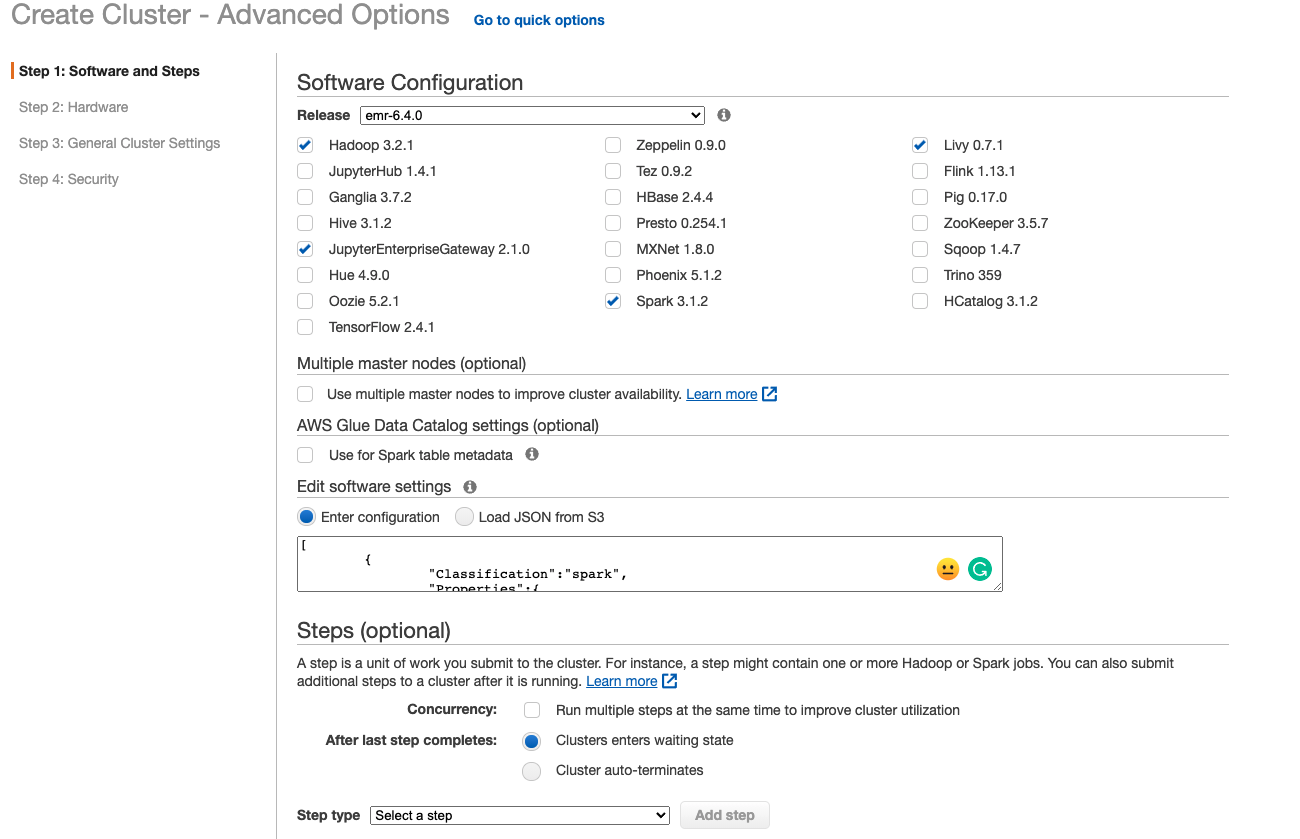Screen dimensions: 1300x839
Task: Click the Software Configuration heading
Action: click(410, 83)
